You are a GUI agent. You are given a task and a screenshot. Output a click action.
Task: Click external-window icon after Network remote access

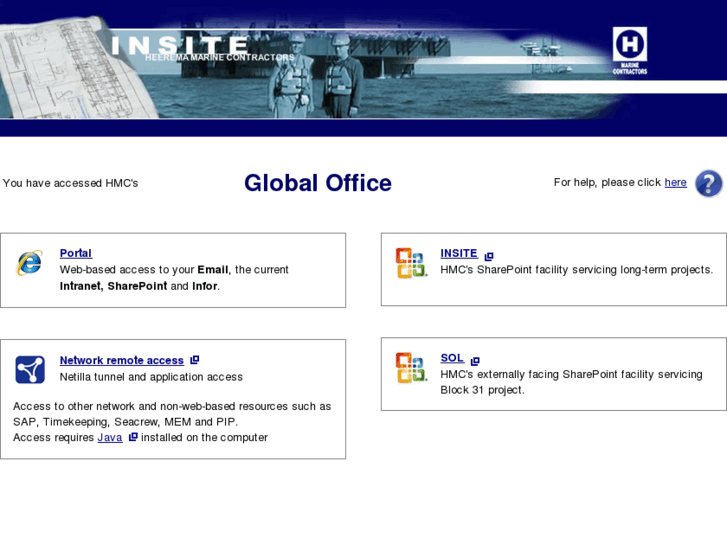[195, 359]
